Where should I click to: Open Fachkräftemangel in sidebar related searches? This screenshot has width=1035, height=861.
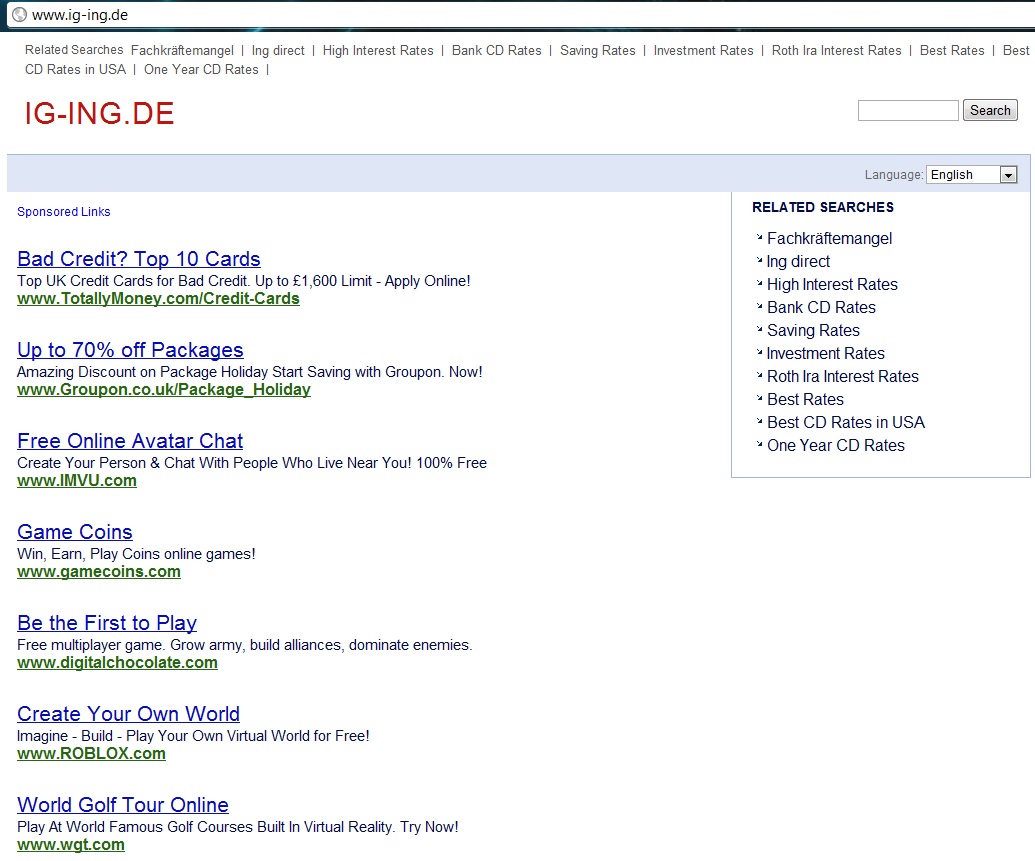[829, 238]
